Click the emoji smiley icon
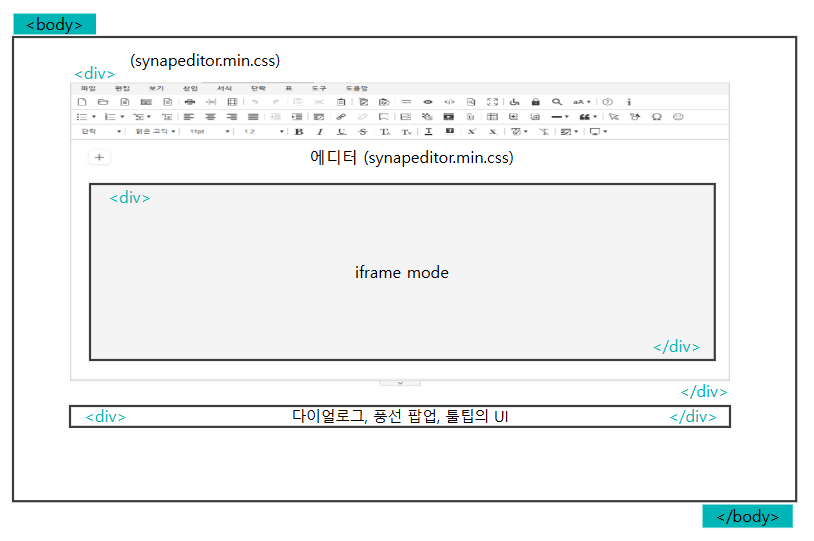The height and width of the screenshot is (541, 814). pos(678,117)
